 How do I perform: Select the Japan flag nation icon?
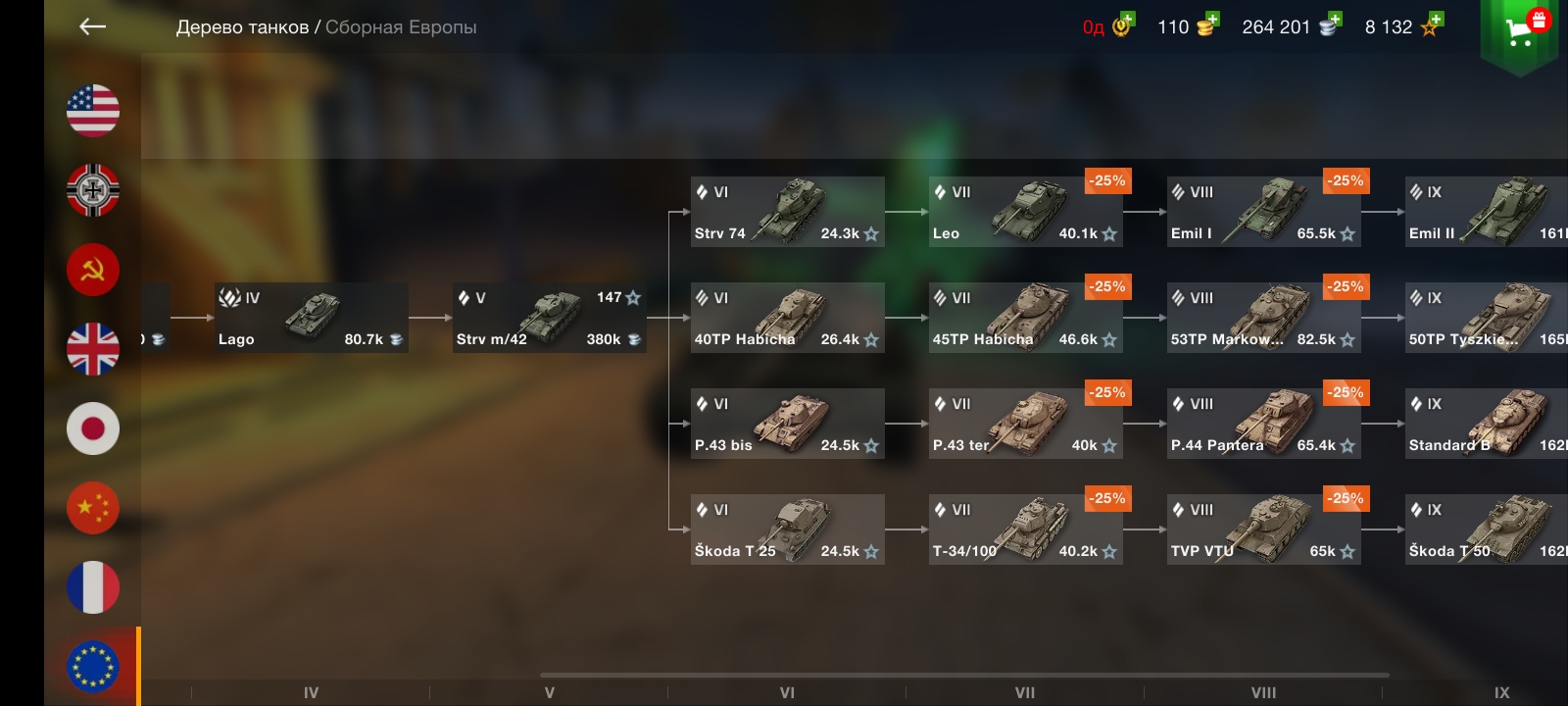click(93, 428)
